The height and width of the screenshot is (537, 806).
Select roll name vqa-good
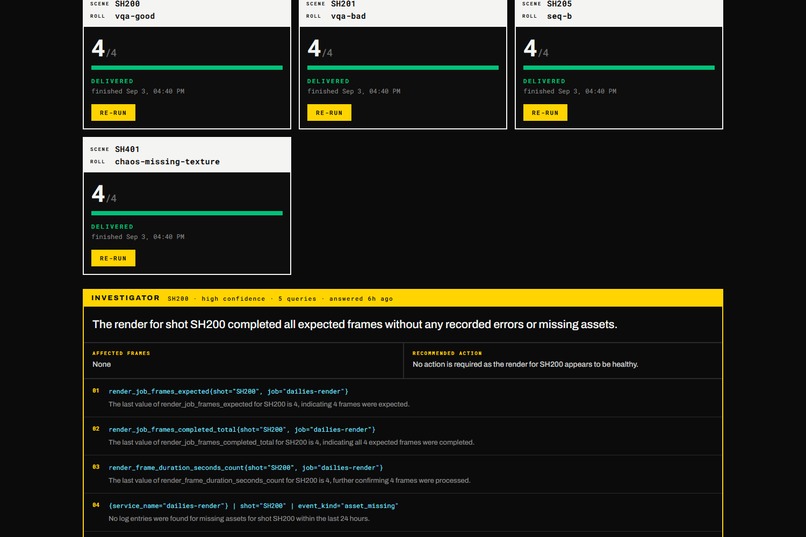coord(135,16)
